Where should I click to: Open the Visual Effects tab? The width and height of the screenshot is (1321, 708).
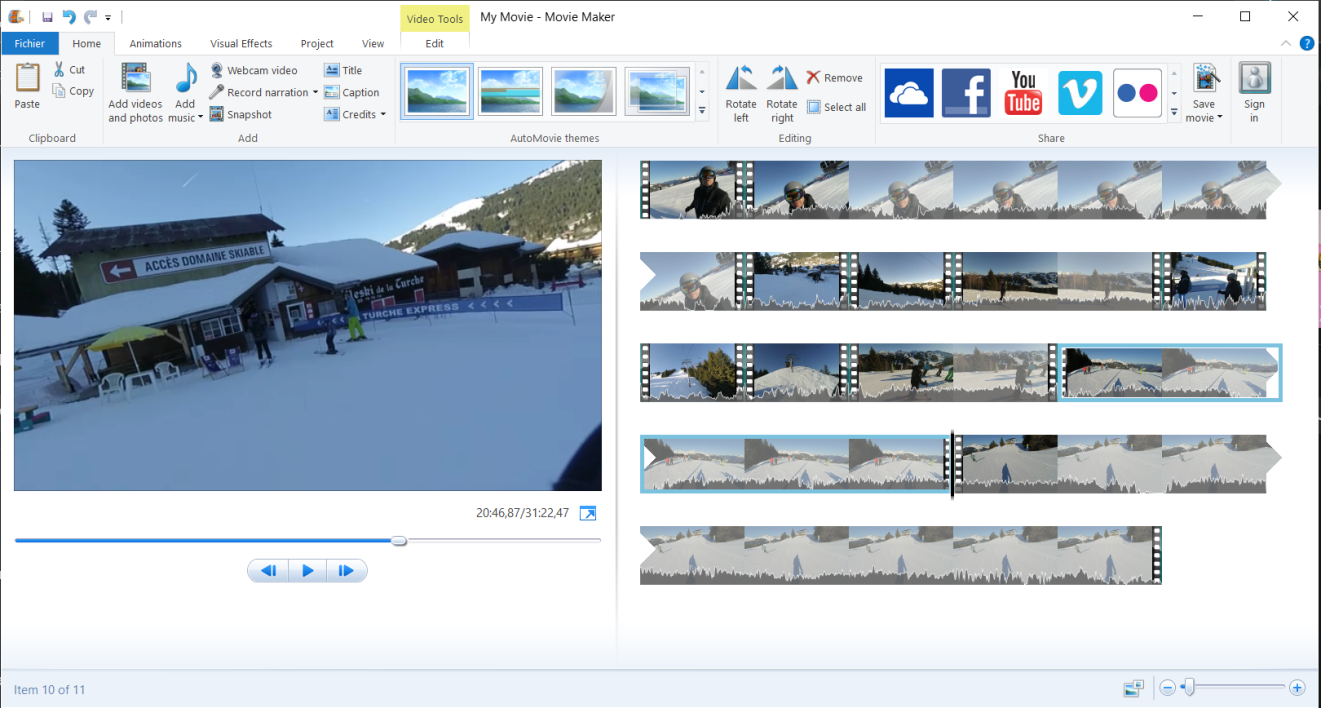click(241, 44)
